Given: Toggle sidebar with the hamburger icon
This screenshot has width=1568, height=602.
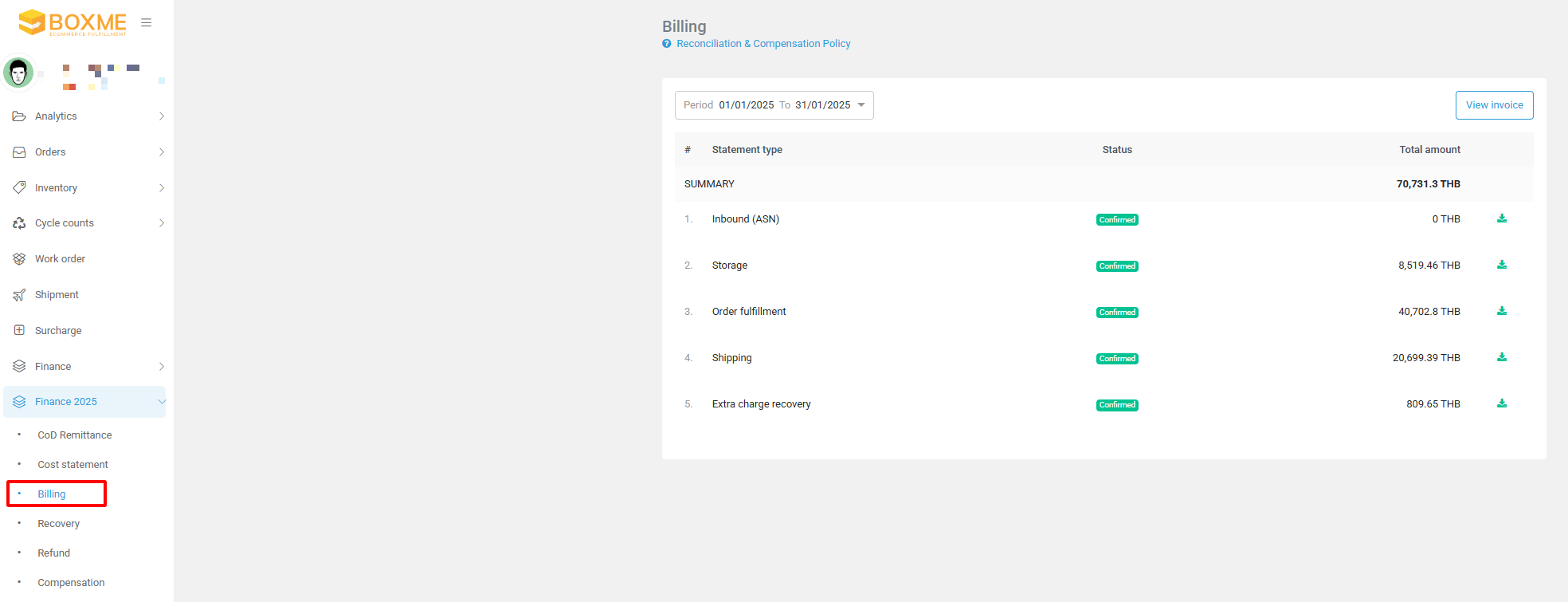Looking at the screenshot, I should [147, 22].
